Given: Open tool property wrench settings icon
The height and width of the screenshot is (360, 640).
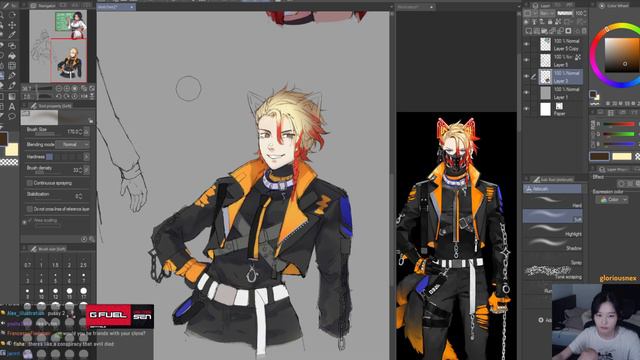Looking at the screenshot, I should tap(92, 240).
